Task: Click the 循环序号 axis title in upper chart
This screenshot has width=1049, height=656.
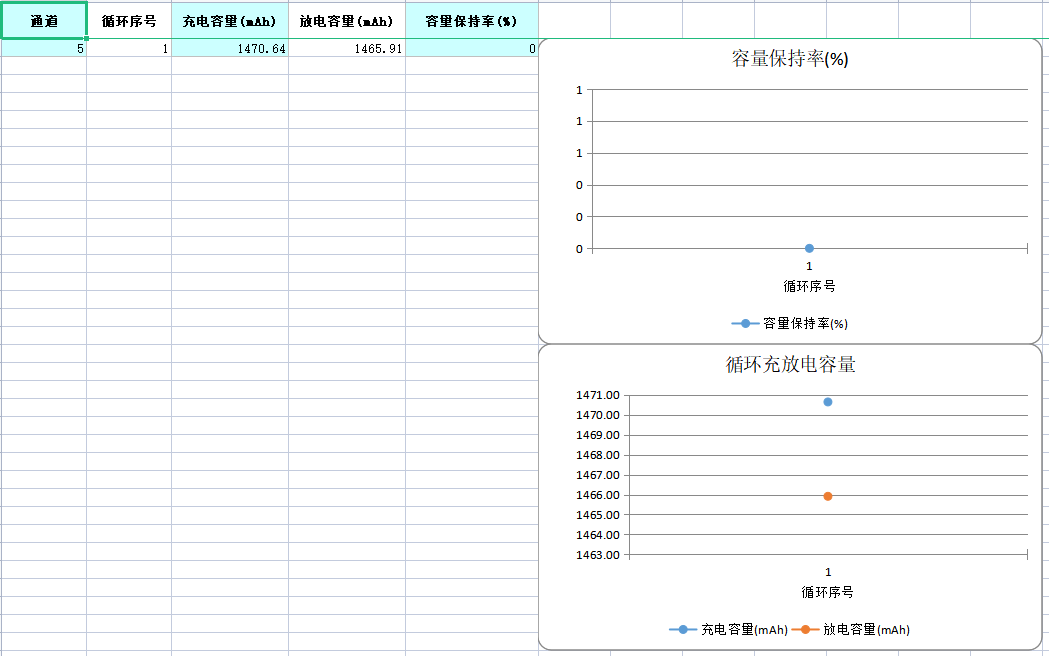Action: (x=809, y=286)
